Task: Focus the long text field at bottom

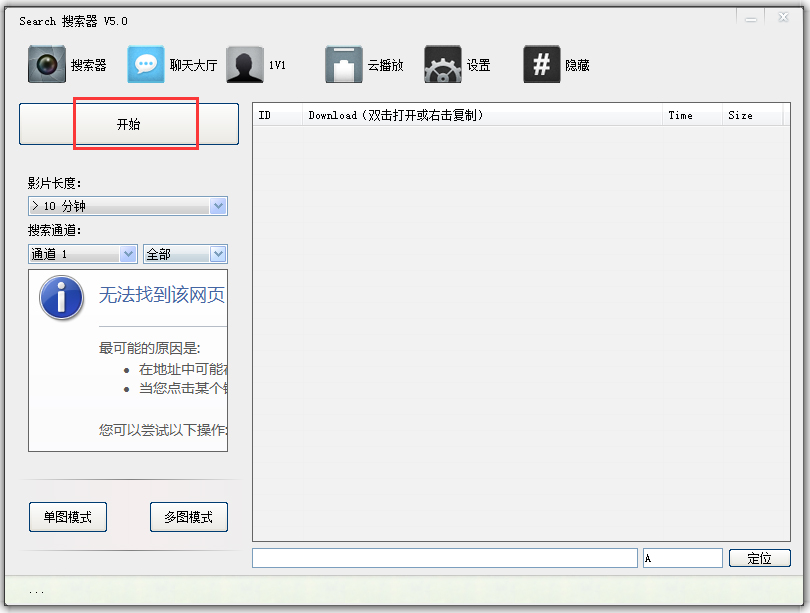Action: pyautogui.click(x=445, y=558)
